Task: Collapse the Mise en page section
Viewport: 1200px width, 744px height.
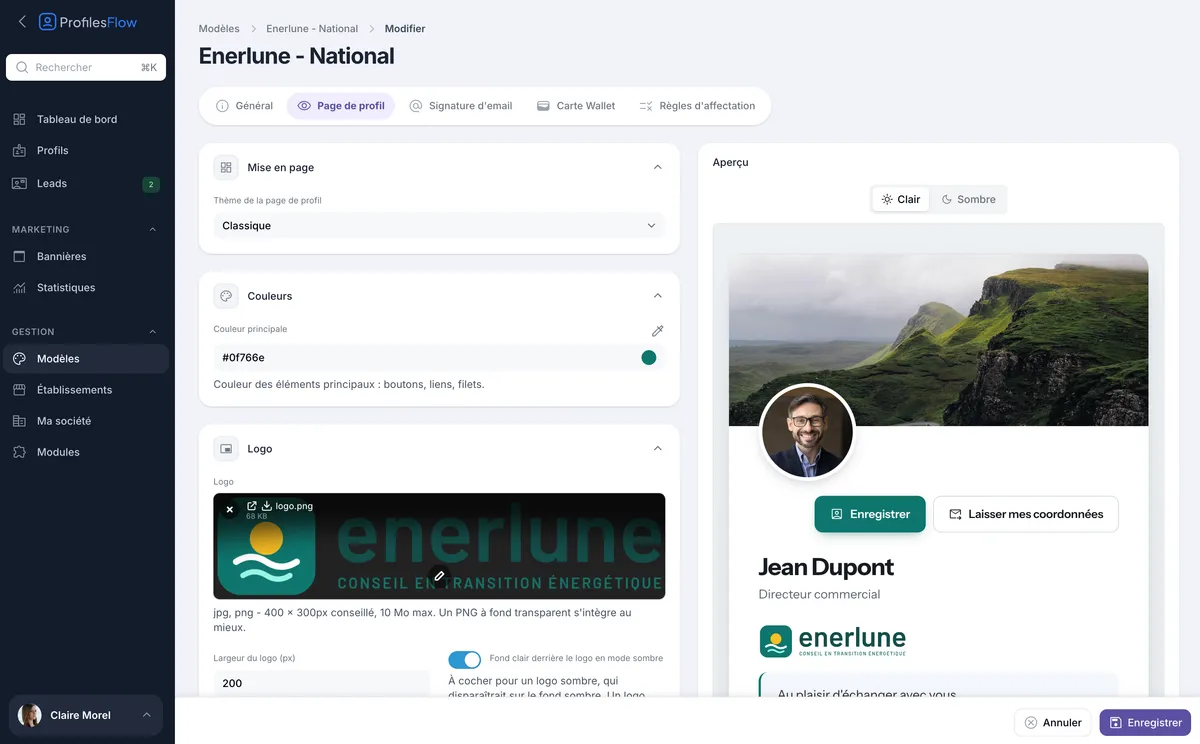Action: (657, 167)
